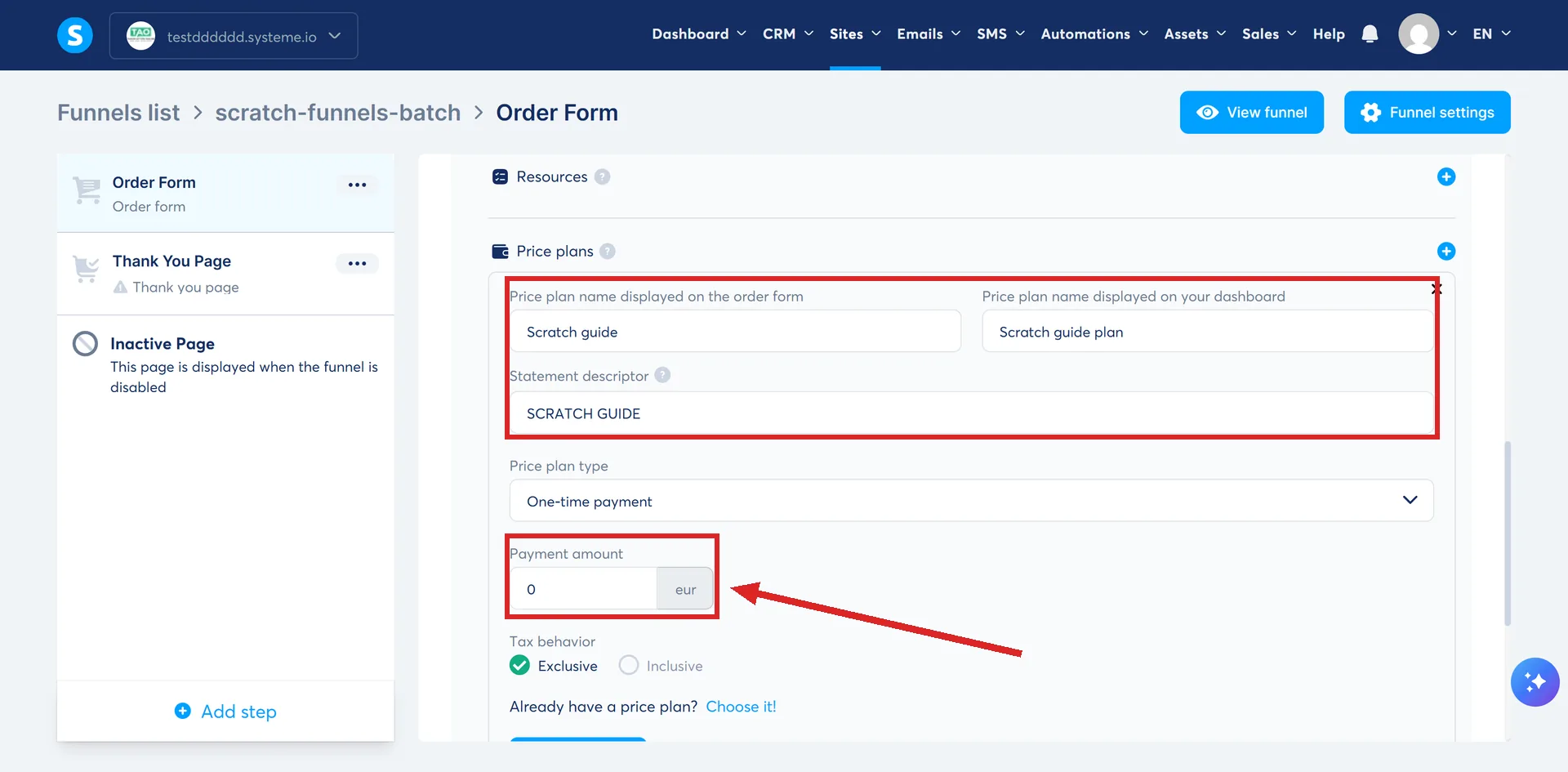Open the Price plan type dropdown

coord(971,501)
